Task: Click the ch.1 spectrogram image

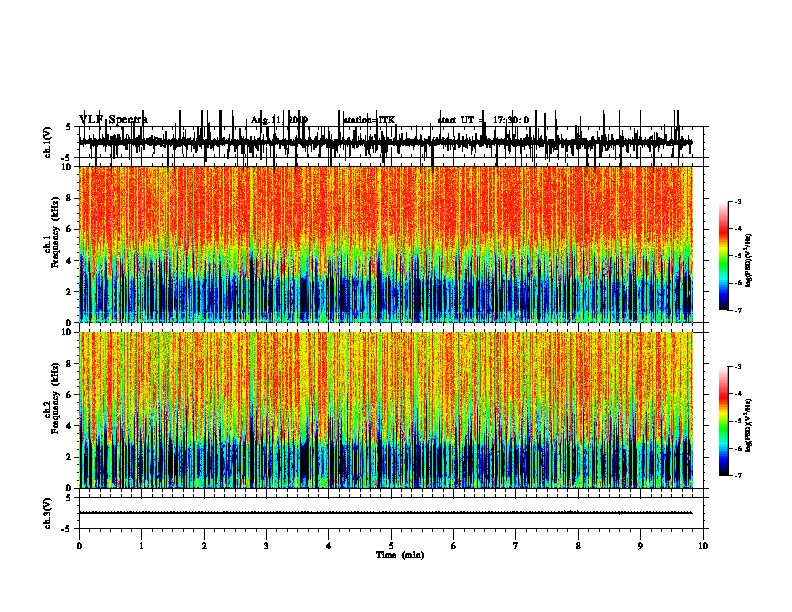Action: 386,244
